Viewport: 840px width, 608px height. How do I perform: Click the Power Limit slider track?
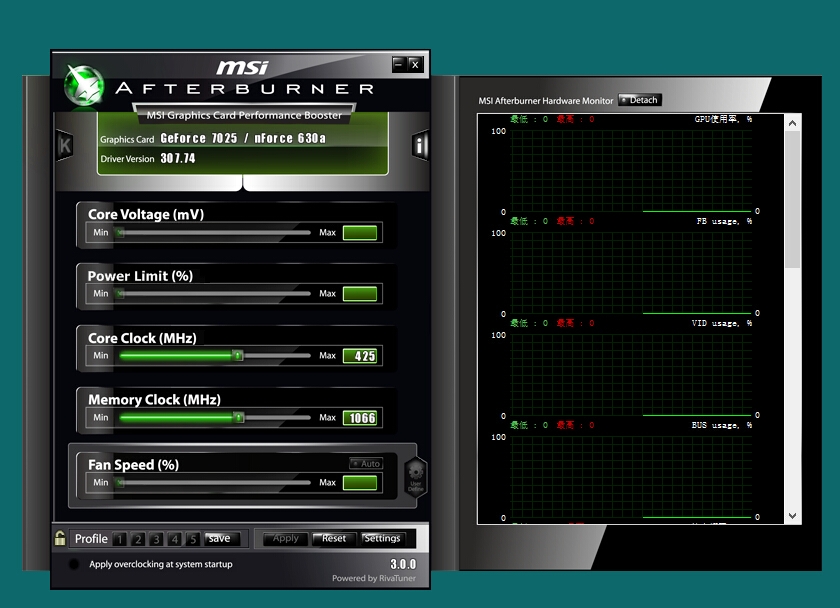214,294
